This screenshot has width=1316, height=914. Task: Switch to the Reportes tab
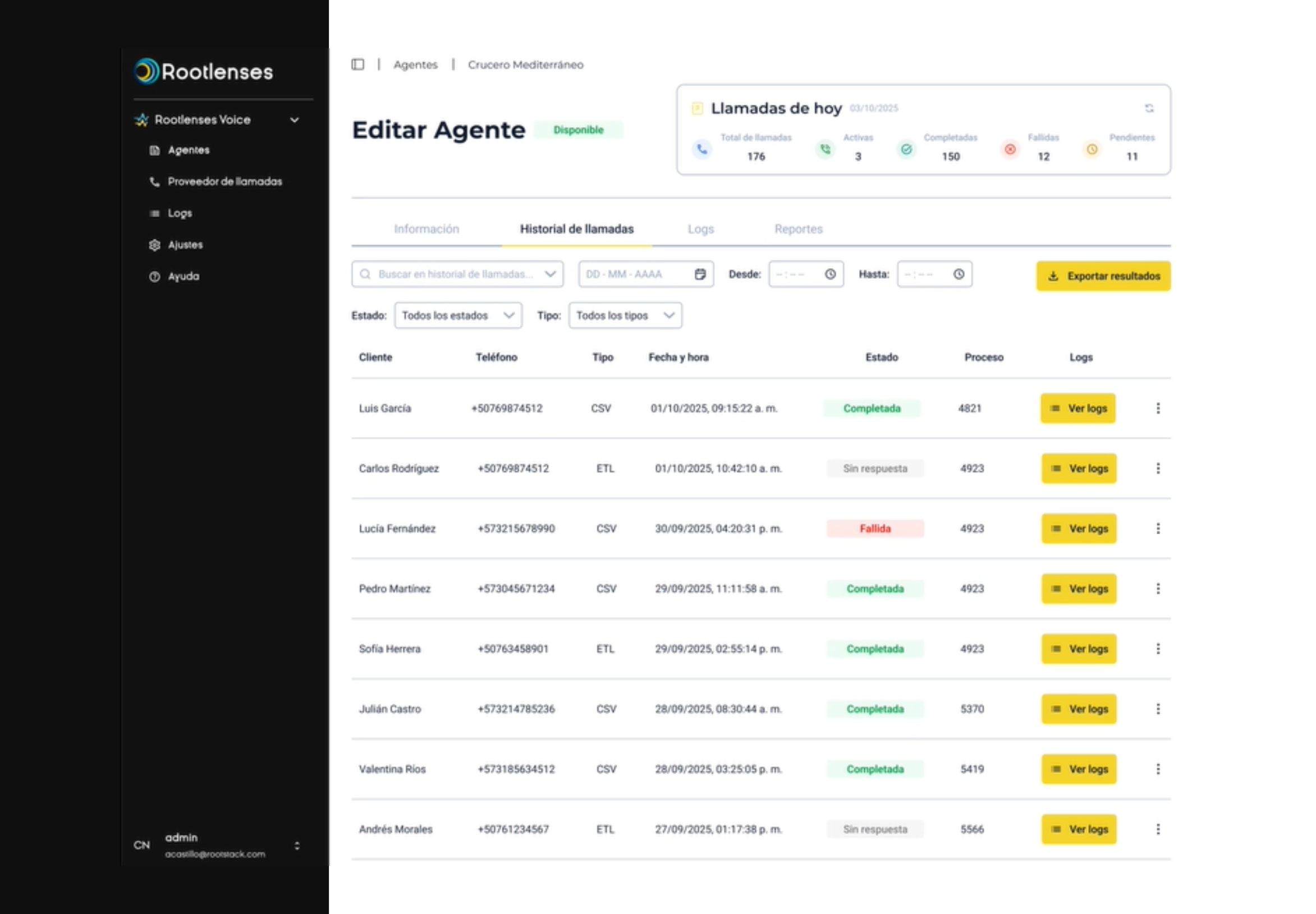pyautogui.click(x=797, y=229)
